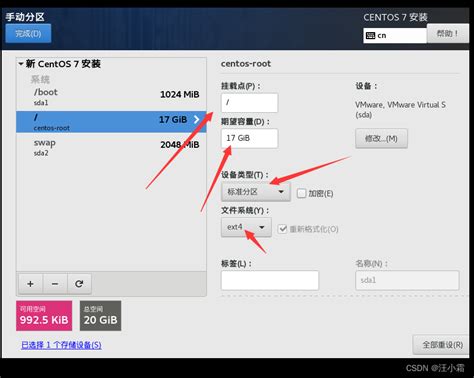Click the VMware Virtual S (sda) device text

click(400, 110)
